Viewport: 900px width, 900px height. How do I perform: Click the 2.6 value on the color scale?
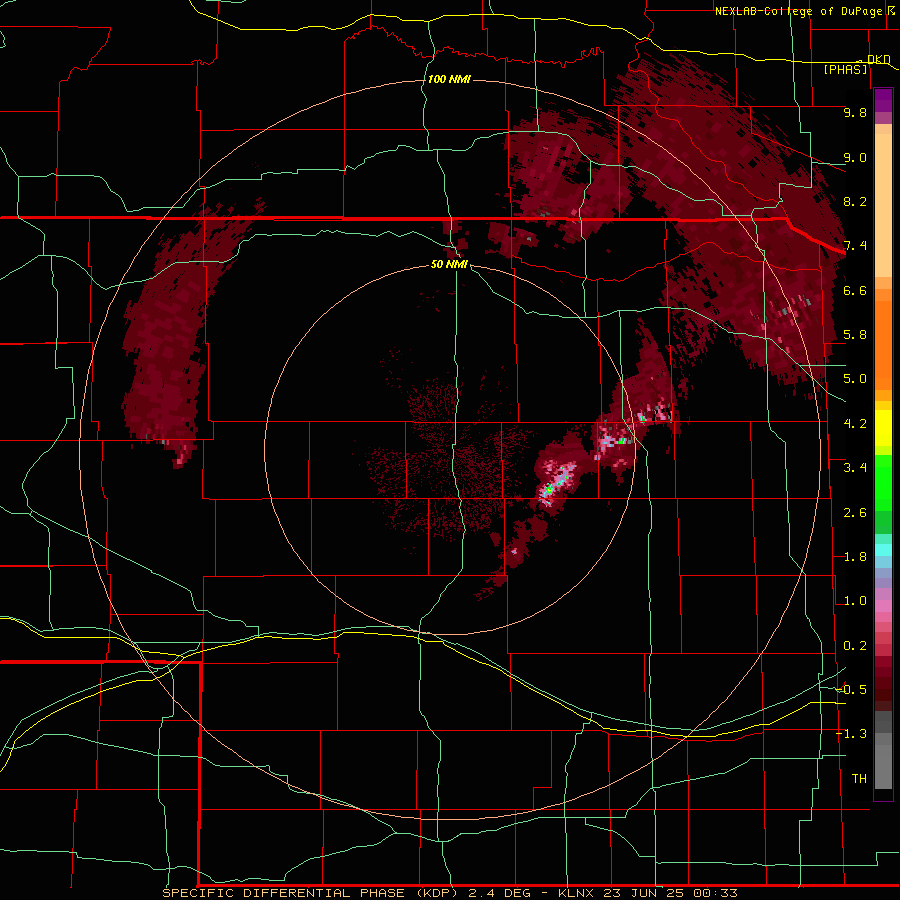pos(855,513)
